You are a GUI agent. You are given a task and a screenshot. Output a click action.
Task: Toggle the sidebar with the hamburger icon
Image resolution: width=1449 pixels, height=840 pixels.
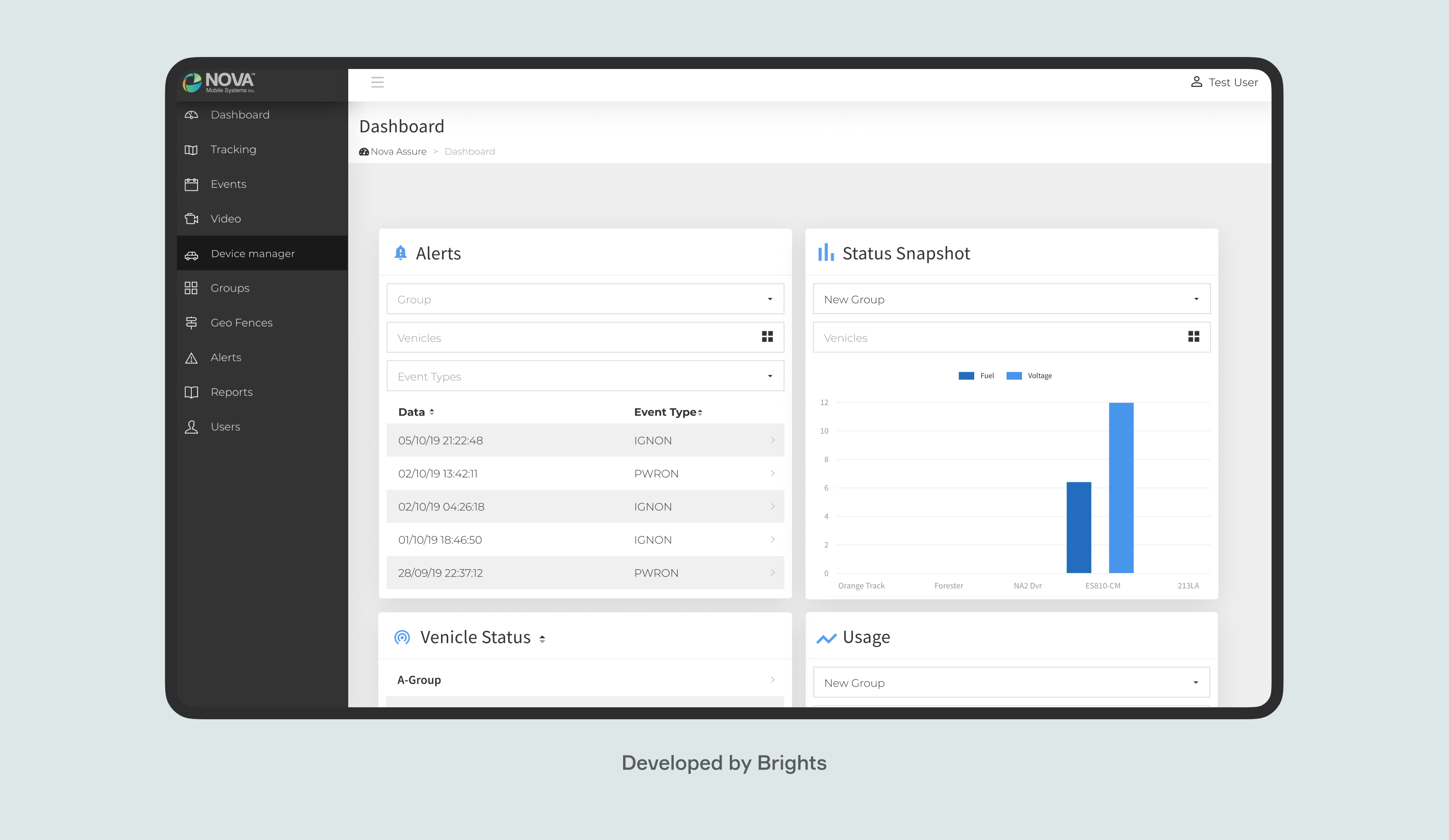click(377, 82)
